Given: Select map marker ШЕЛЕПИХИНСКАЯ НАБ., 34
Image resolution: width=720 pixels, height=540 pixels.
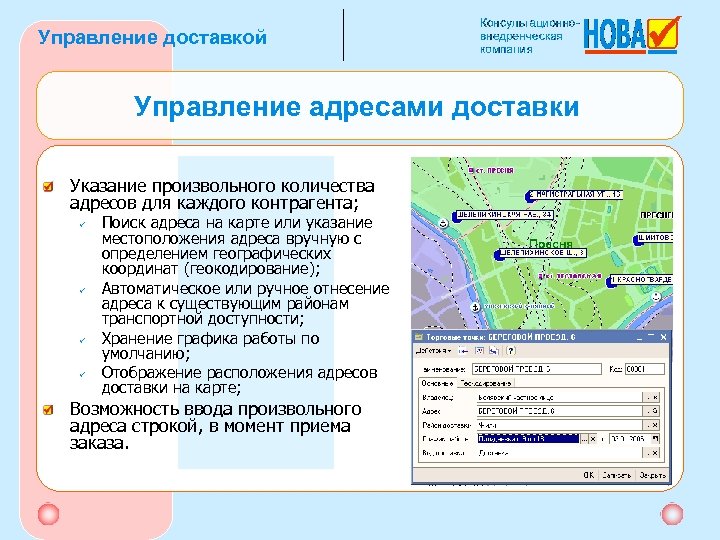Looking at the screenshot, I should point(503,215).
